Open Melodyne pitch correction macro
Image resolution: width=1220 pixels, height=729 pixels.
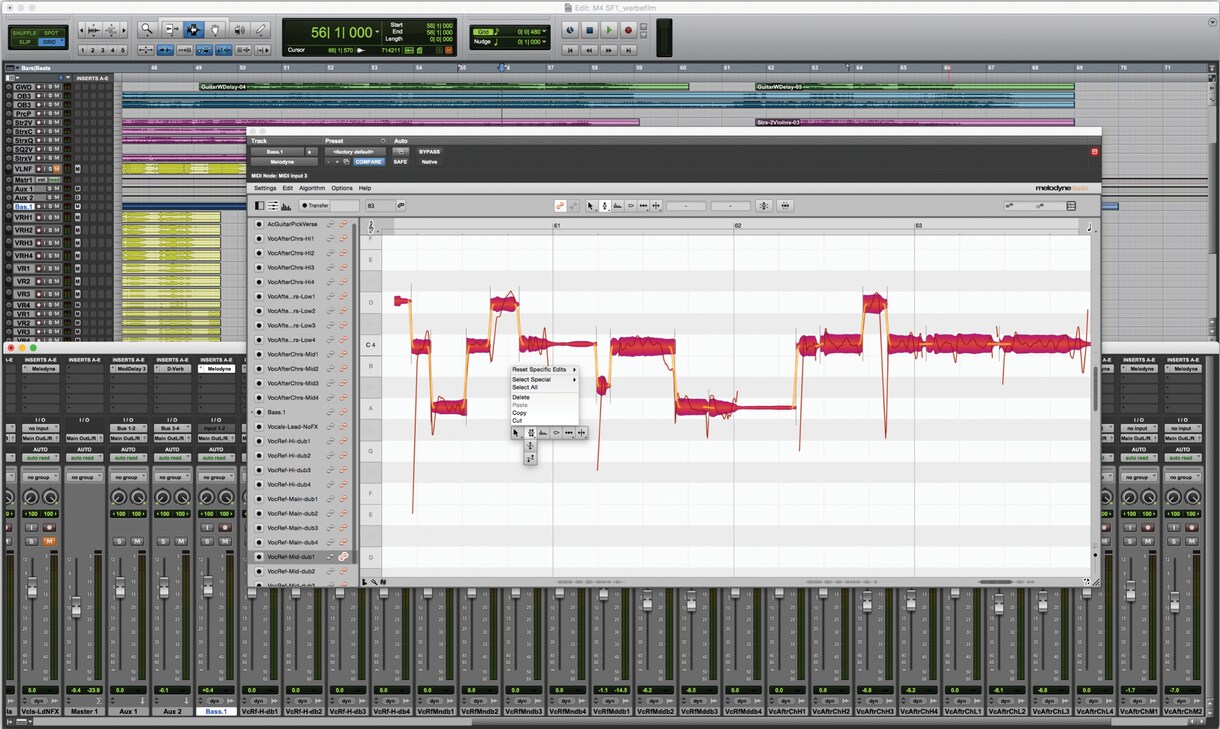tap(764, 206)
